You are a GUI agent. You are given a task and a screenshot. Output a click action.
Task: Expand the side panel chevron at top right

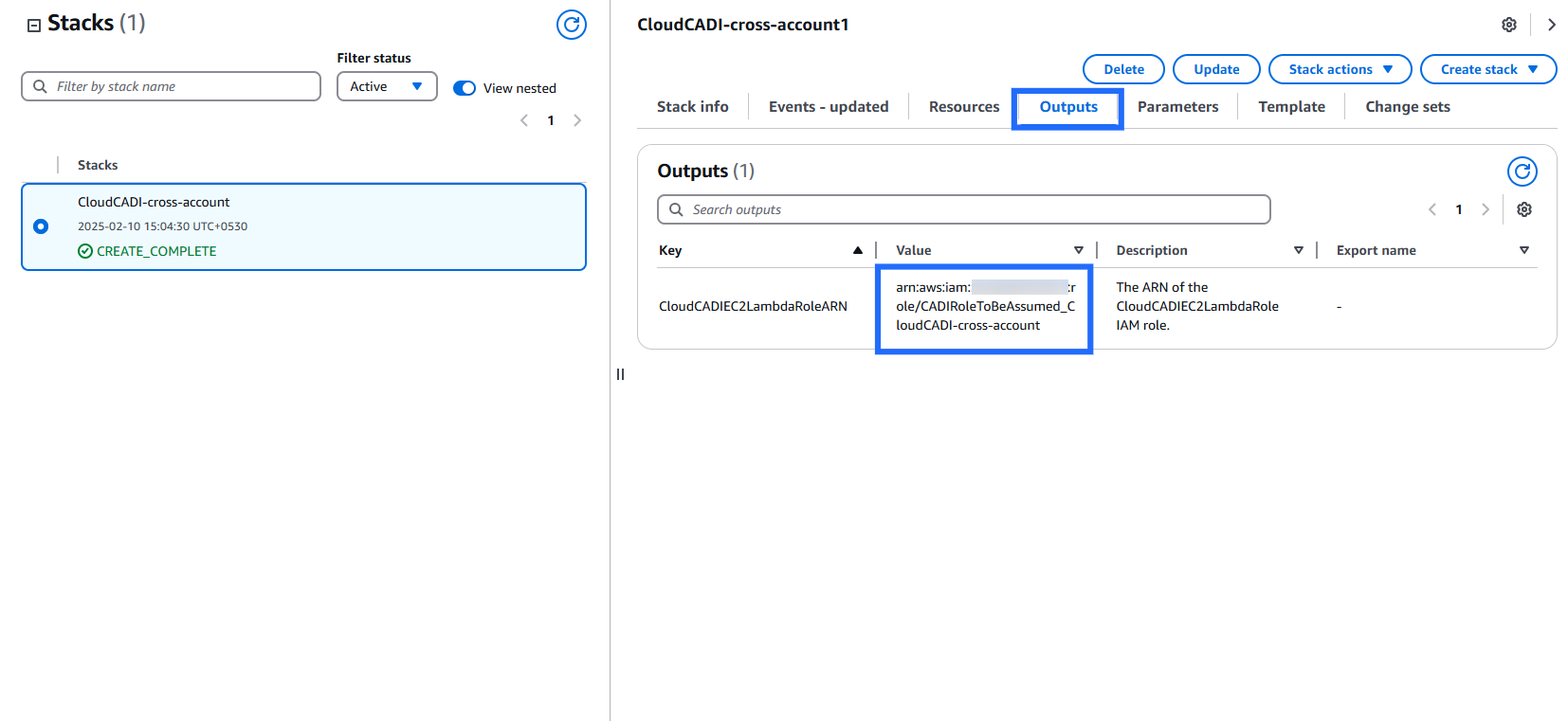(1551, 25)
